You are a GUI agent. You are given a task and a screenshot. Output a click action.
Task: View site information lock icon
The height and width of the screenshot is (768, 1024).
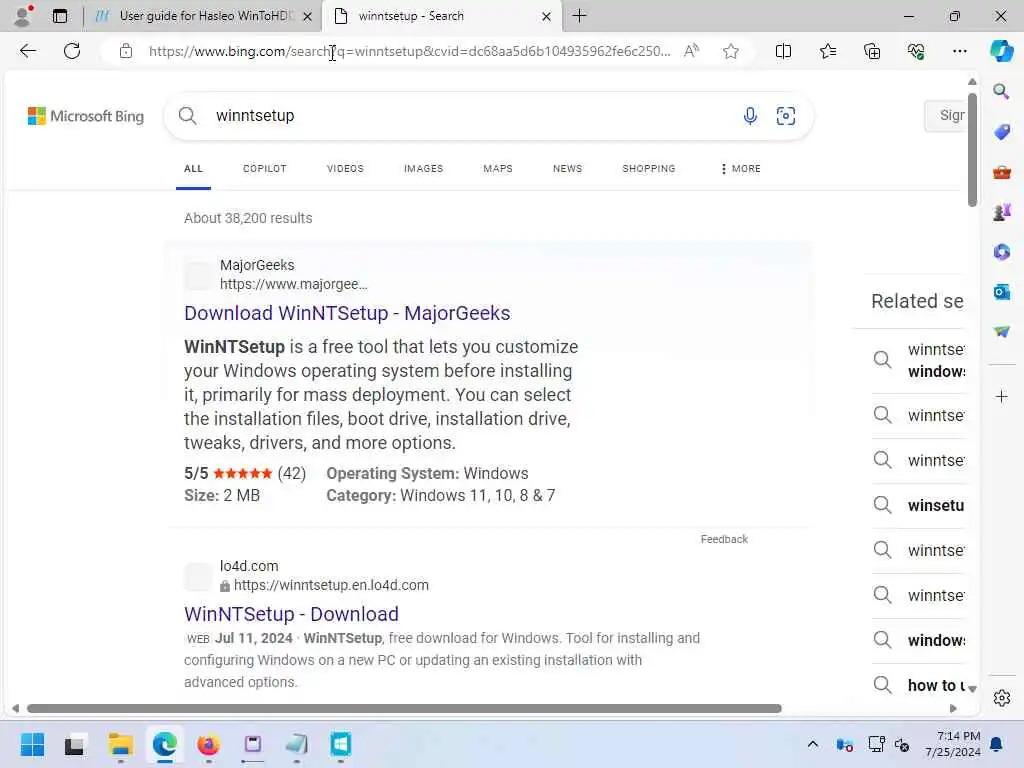(126, 51)
